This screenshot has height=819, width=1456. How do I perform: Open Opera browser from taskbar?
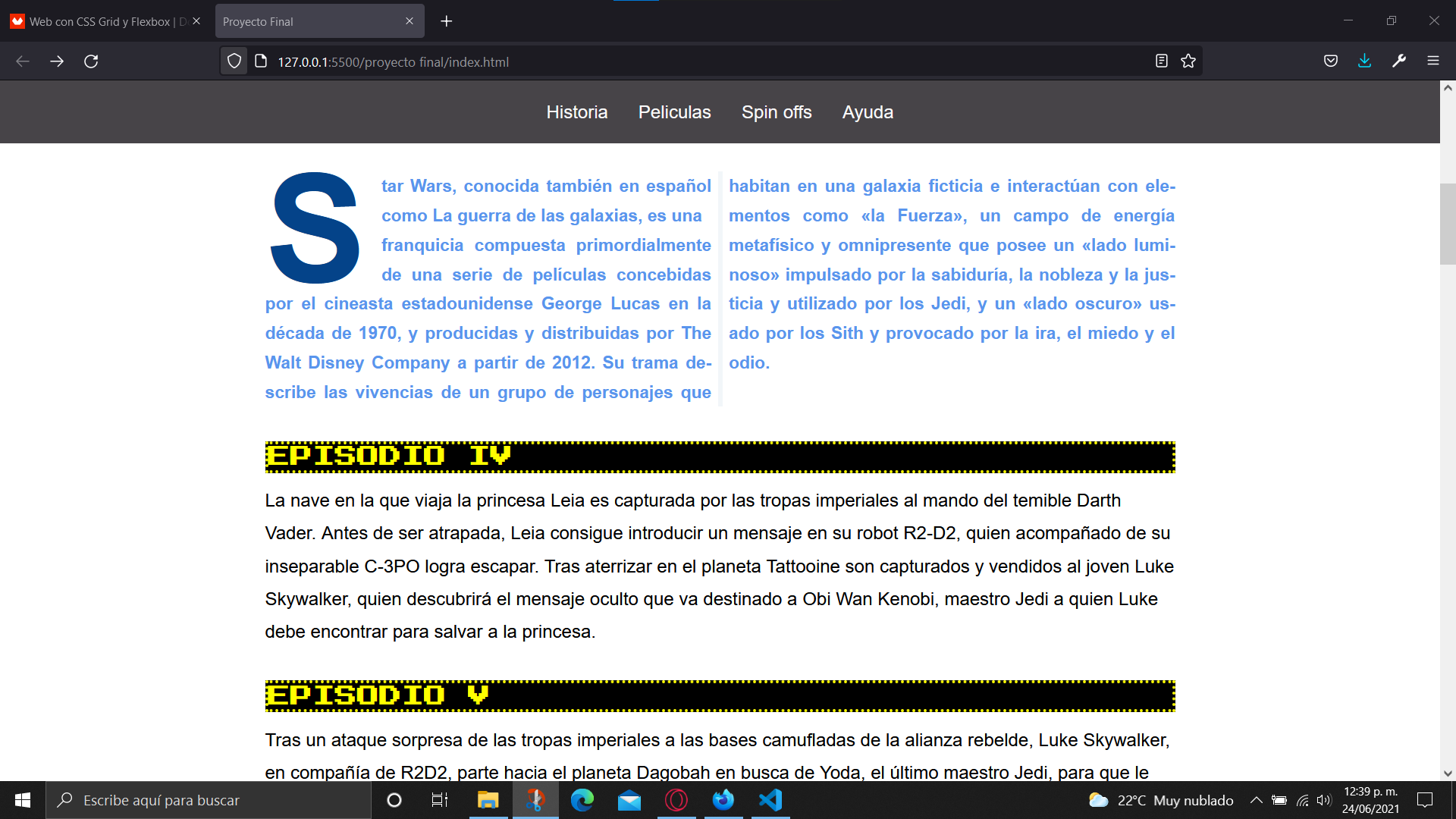(x=676, y=800)
